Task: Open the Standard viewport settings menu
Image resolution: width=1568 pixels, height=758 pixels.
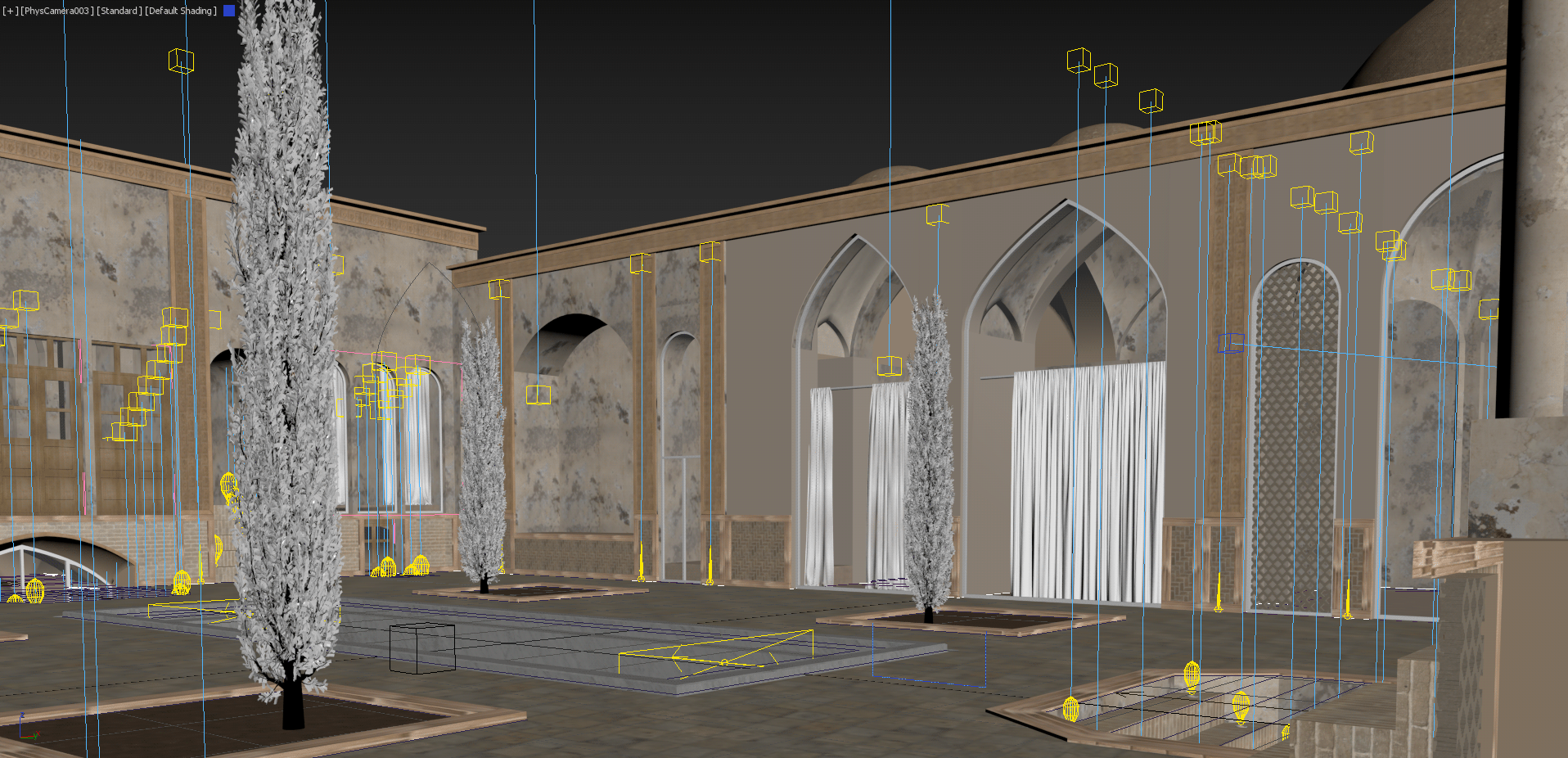Action: (x=119, y=11)
